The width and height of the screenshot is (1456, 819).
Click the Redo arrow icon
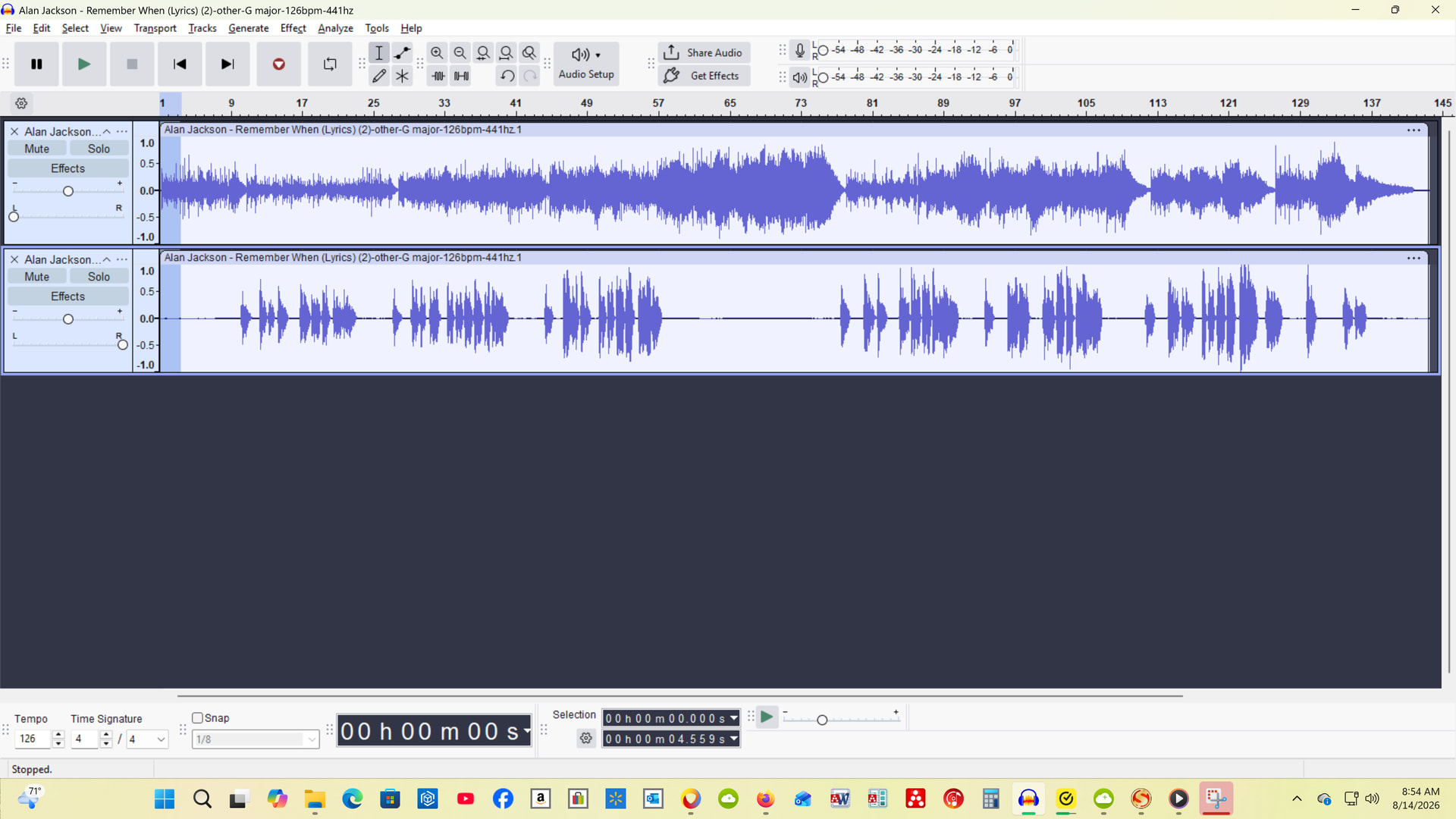[530, 76]
